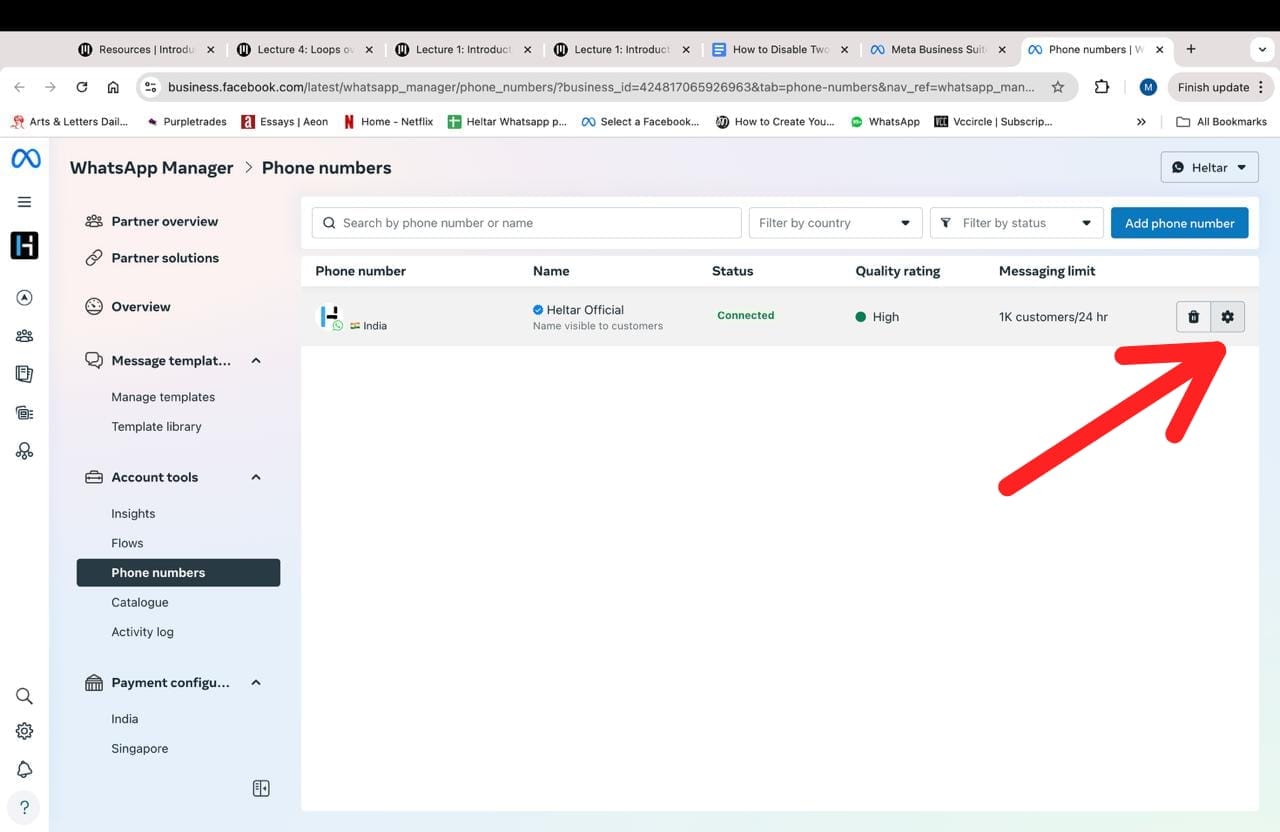Click the Add phone number button
The image size is (1280, 832).
(1179, 223)
